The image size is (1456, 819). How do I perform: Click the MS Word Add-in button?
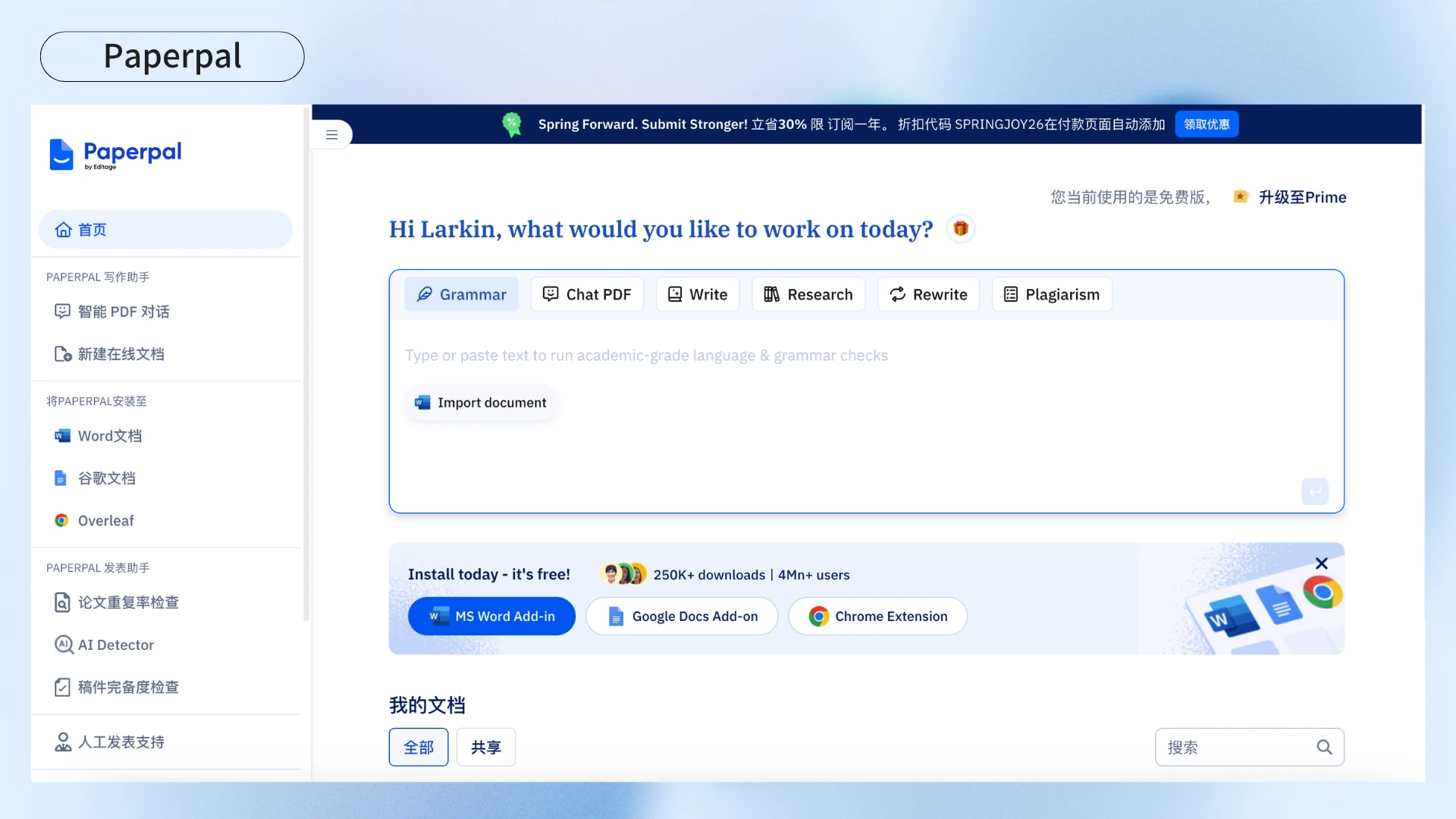(491, 617)
